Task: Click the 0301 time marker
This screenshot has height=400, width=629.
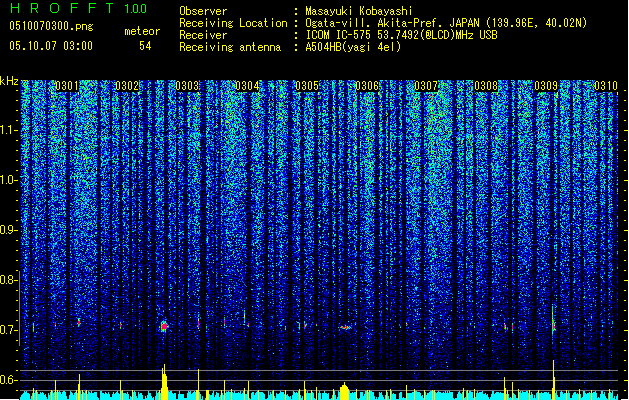Action: coord(67,86)
